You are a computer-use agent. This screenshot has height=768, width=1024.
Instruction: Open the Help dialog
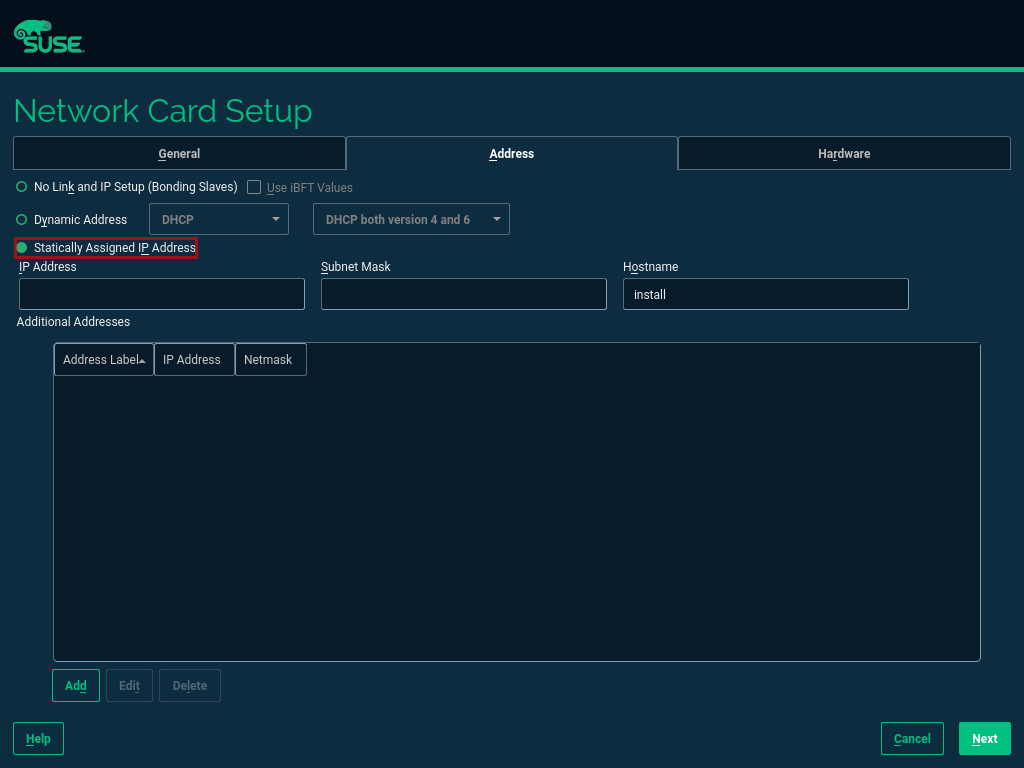point(38,738)
